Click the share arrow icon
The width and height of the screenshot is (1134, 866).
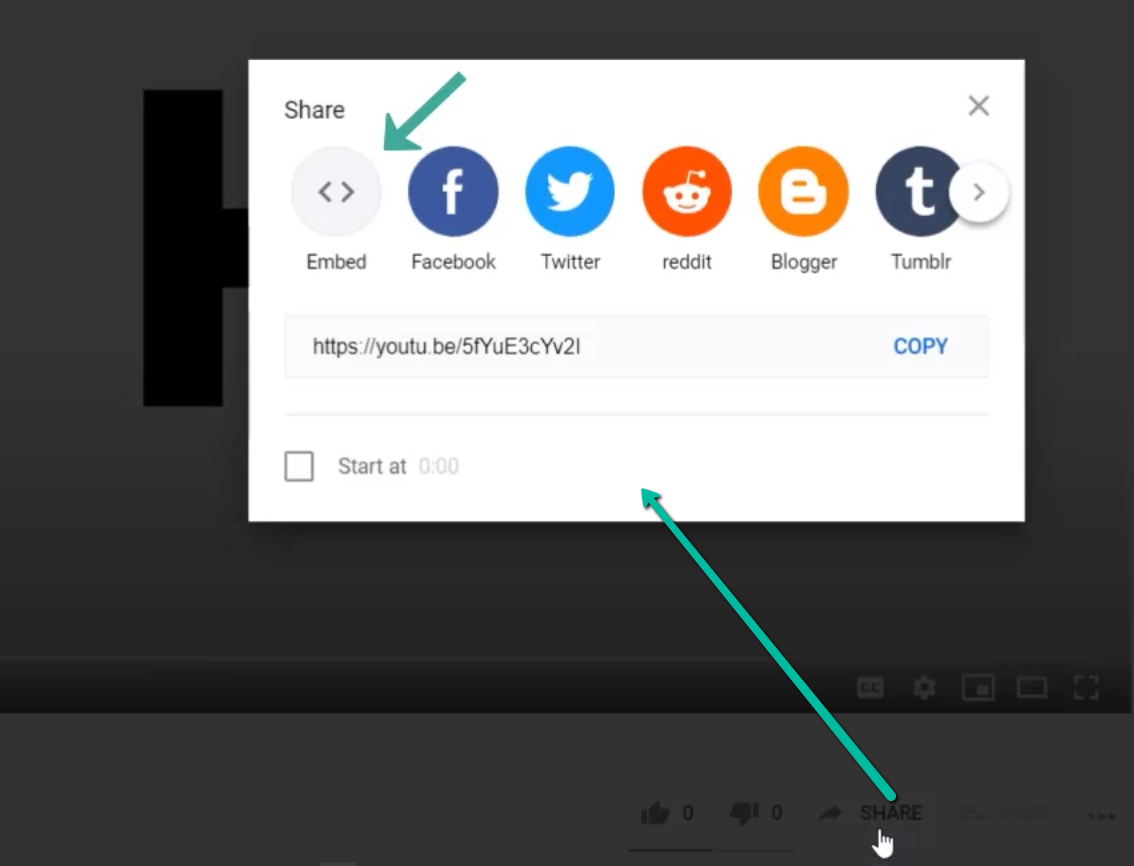(830, 813)
